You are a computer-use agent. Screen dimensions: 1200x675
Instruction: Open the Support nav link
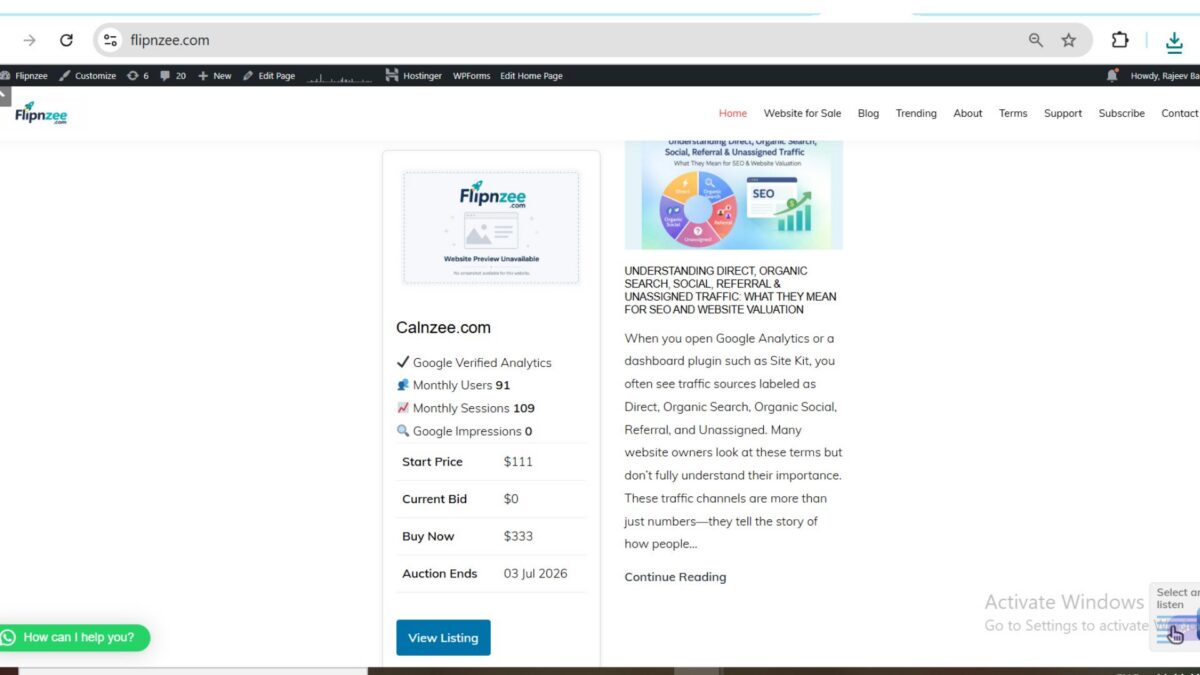1063,113
